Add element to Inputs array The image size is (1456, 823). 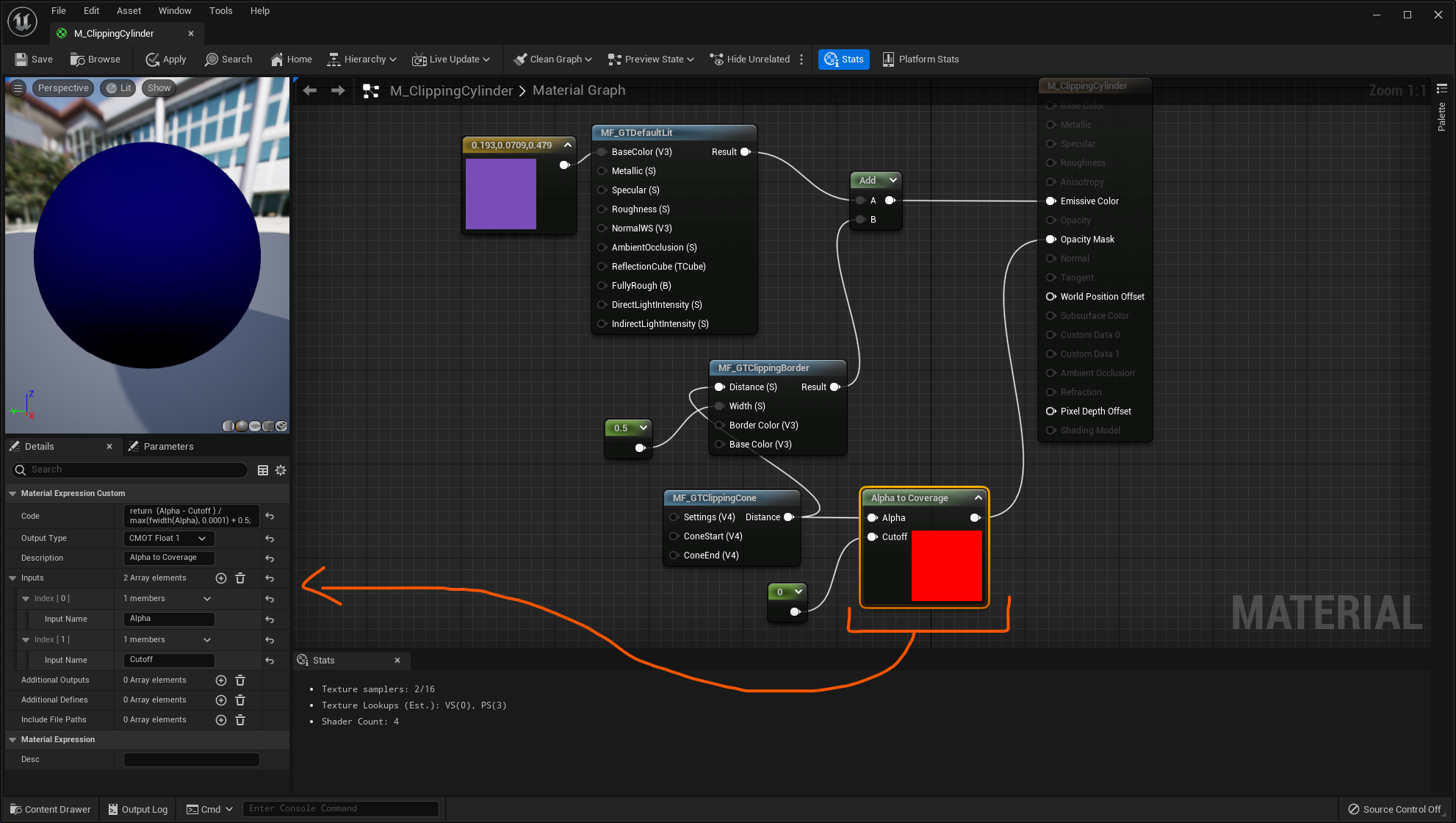click(221, 578)
